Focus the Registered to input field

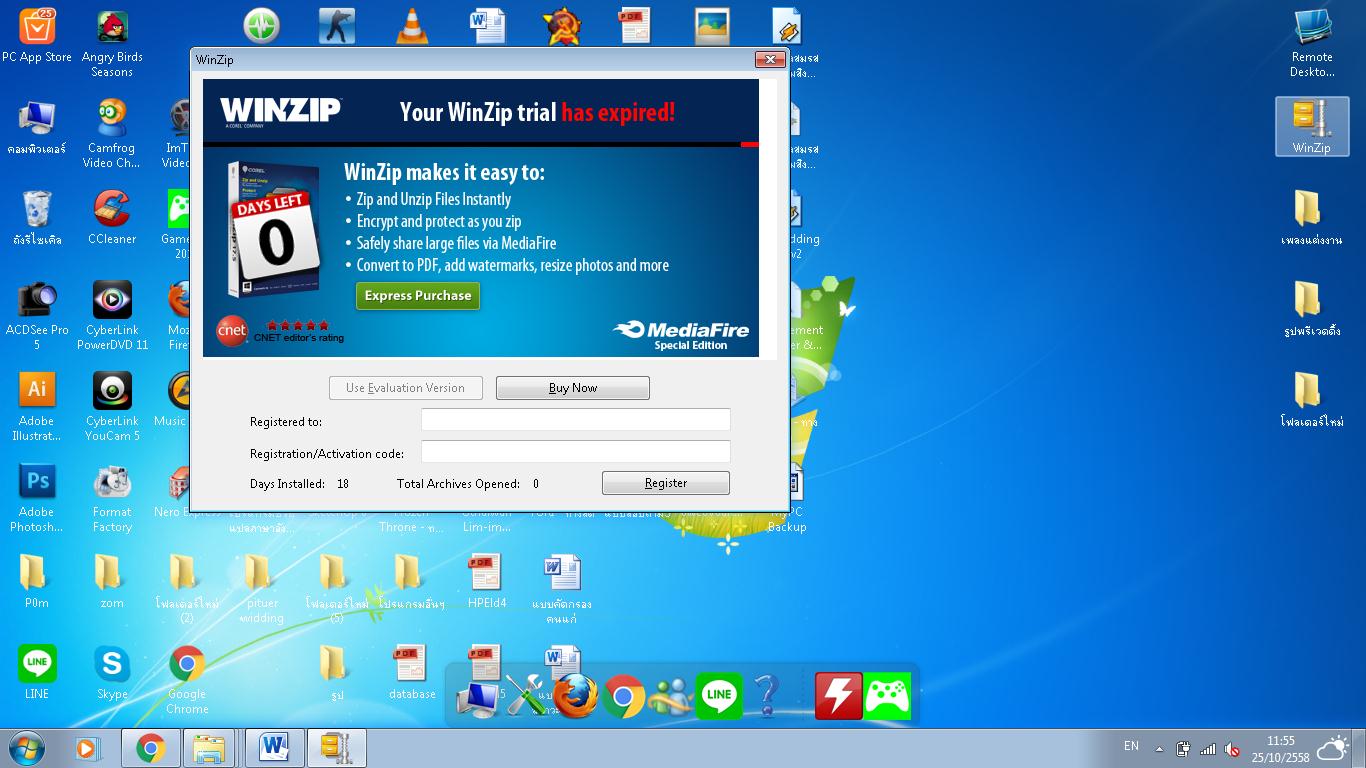tap(576, 420)
